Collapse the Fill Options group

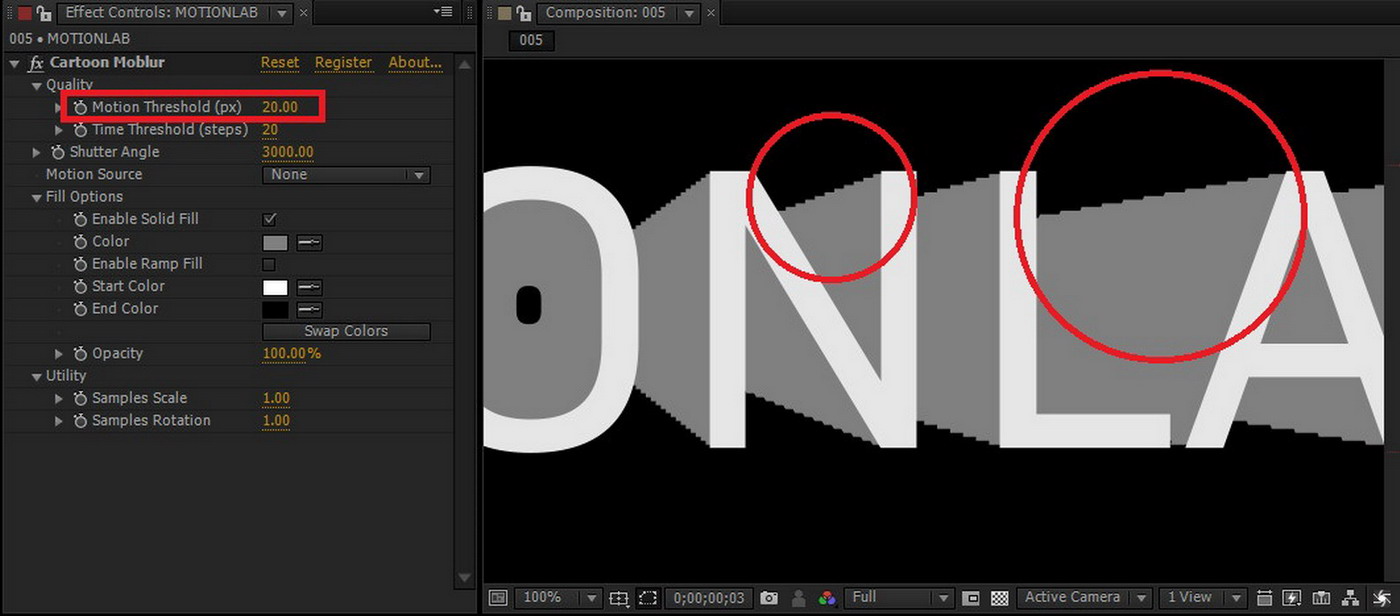37,197
